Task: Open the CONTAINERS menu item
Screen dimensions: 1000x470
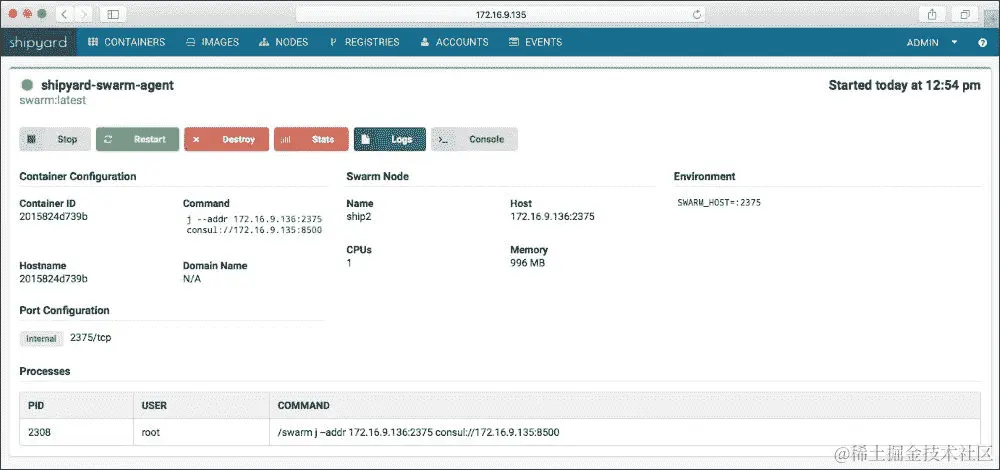Action: pos(126,42)
